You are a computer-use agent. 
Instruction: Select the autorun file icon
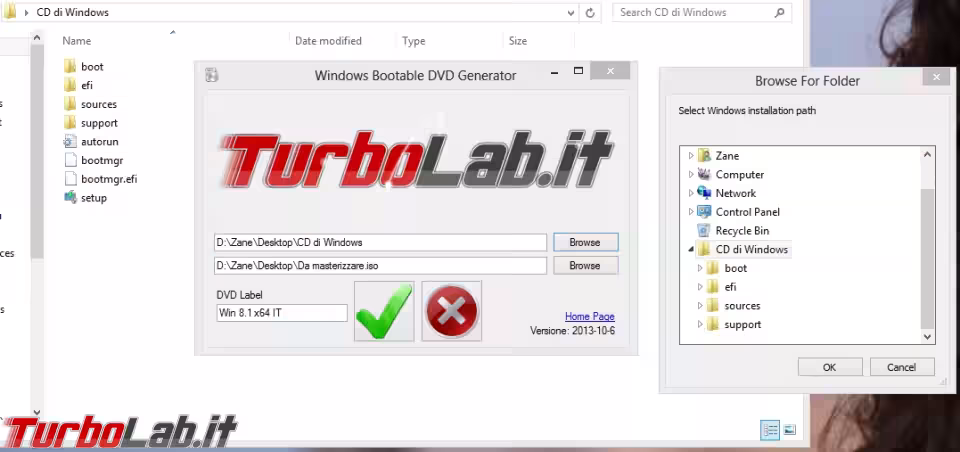coord(70,141)
